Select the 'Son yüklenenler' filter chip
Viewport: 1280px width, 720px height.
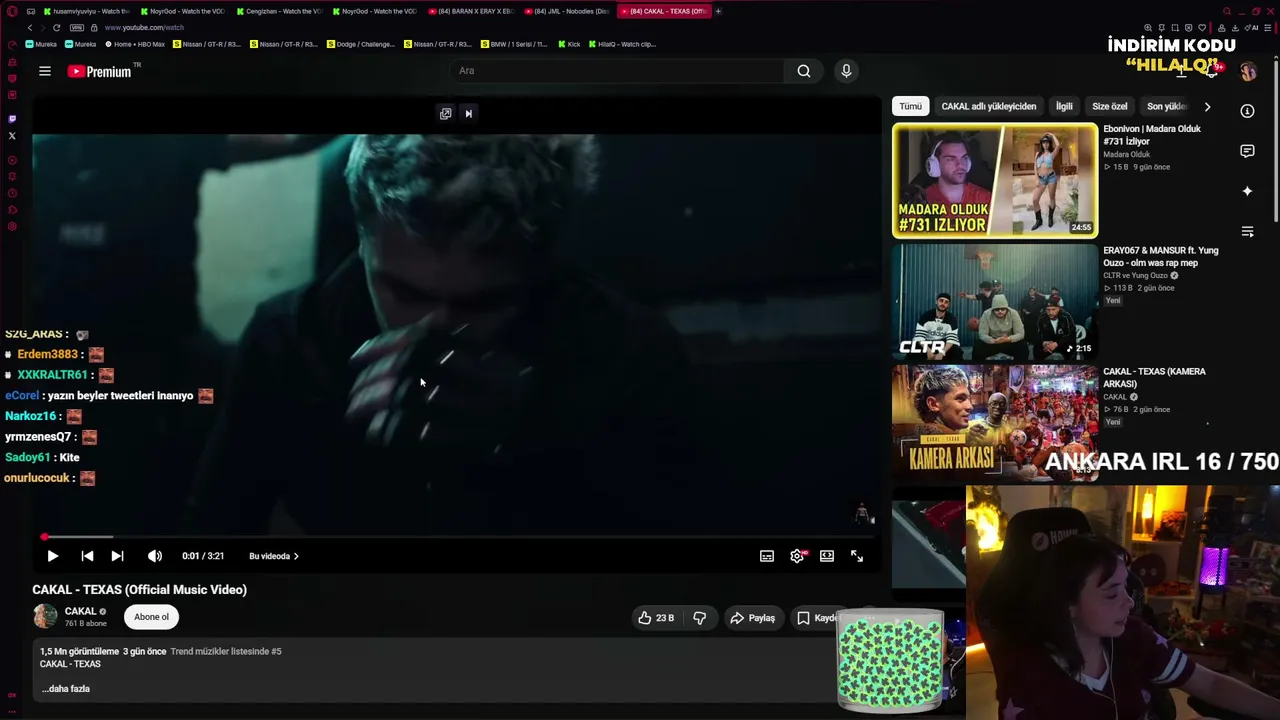1166,106
